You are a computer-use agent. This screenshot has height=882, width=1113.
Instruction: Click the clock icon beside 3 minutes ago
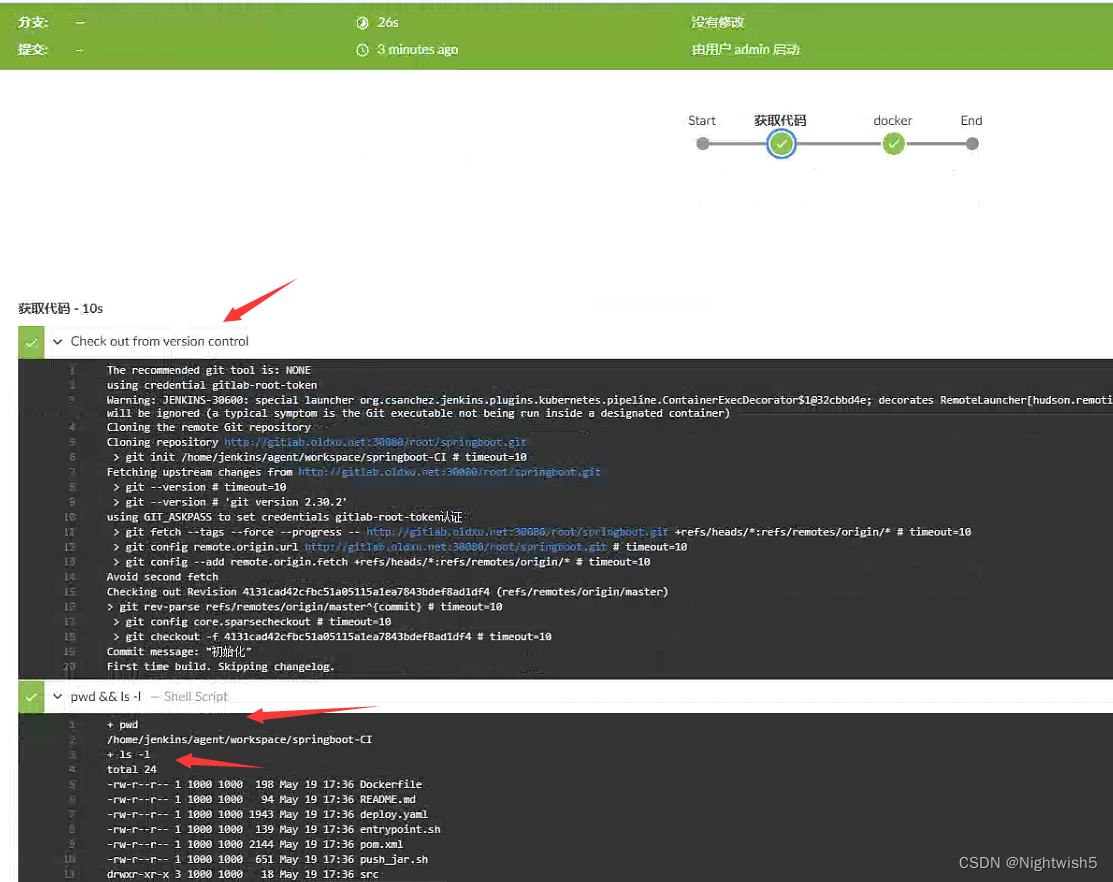[362, 50]
